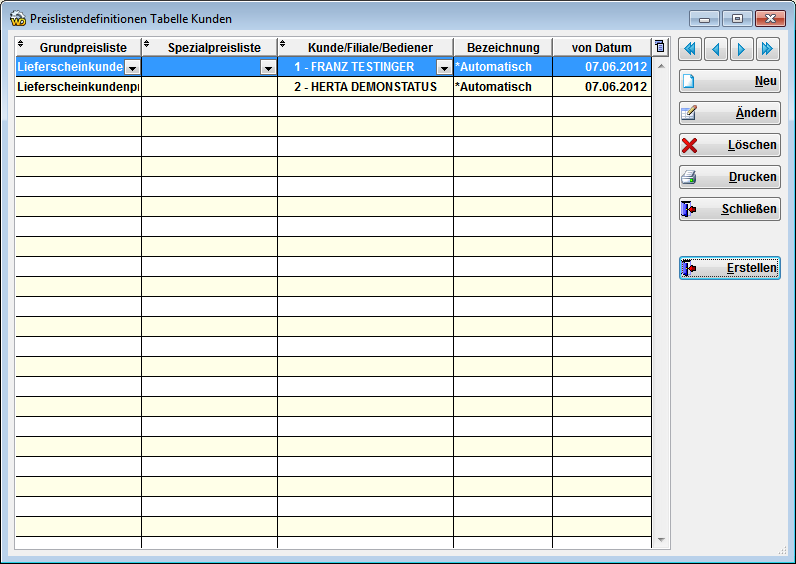Viewport: 796px width, 564px height.
Task: Click the Ändern button
Action: point(729,113)
